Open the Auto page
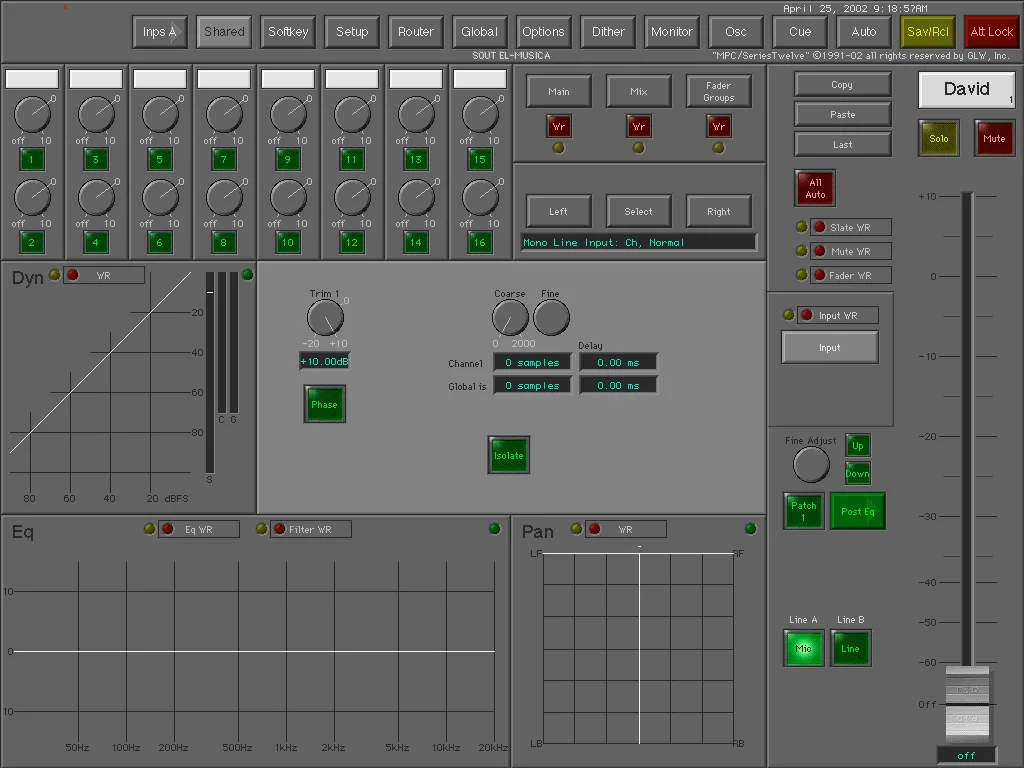Viewport: 1024px width, 768px height. click(x=863, y=31)
